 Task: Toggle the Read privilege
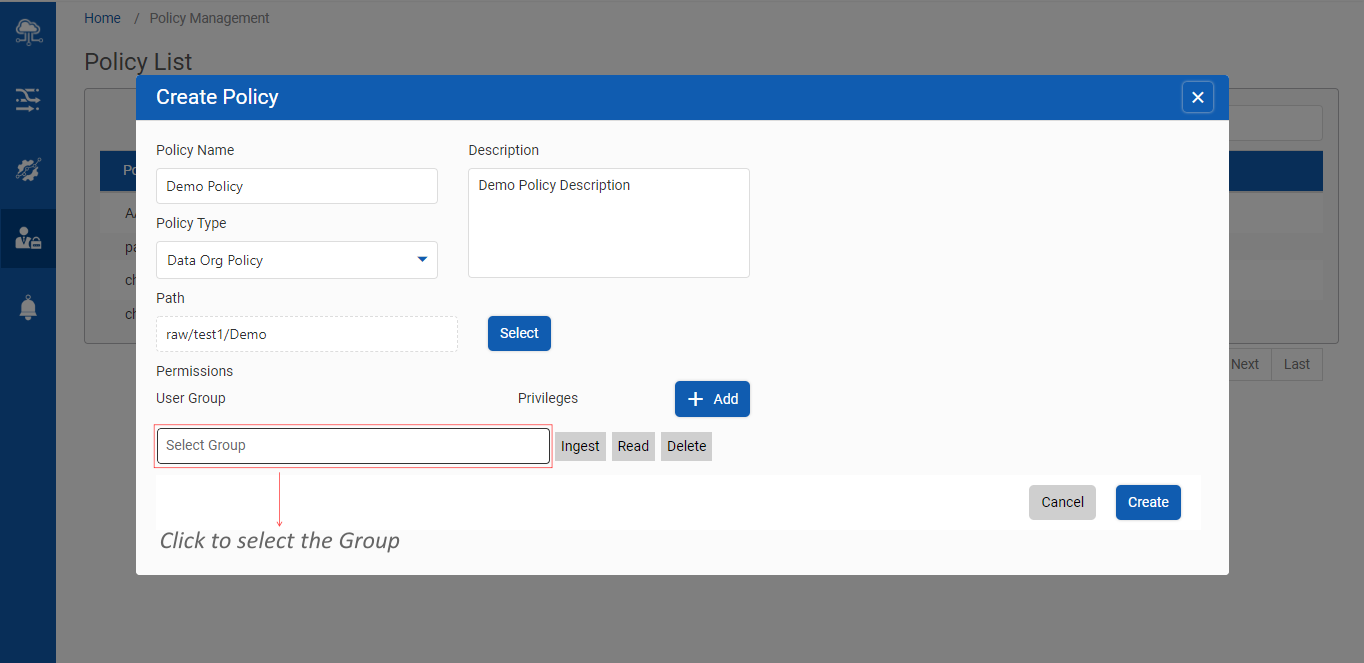click(x=633, y=446)
